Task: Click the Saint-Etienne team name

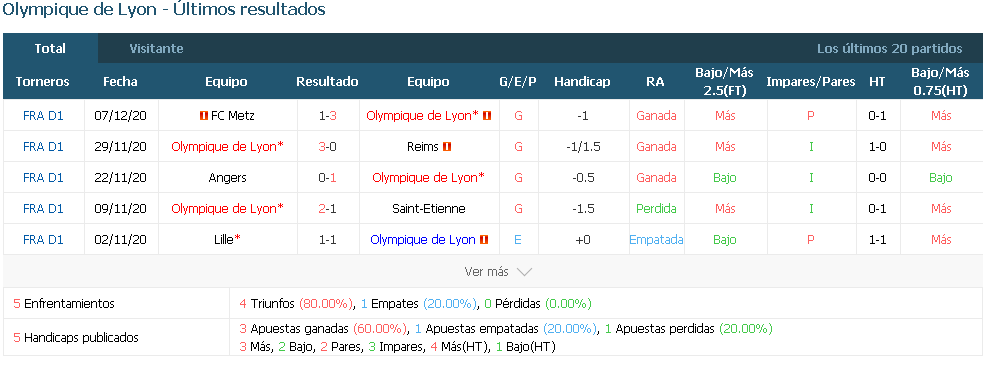Action: 428,209
